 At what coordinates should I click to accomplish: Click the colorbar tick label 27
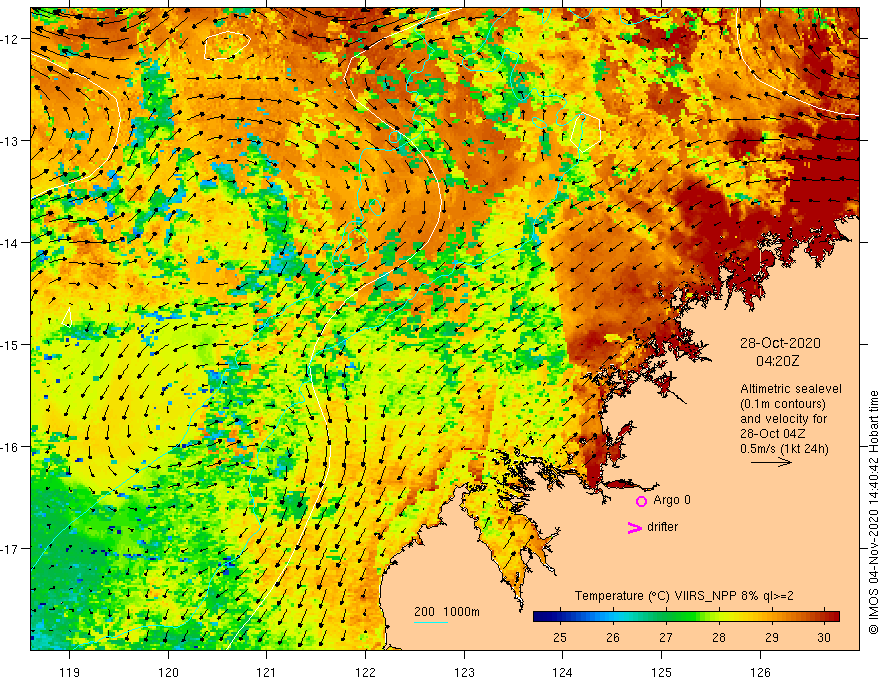(x=666, y=637)
